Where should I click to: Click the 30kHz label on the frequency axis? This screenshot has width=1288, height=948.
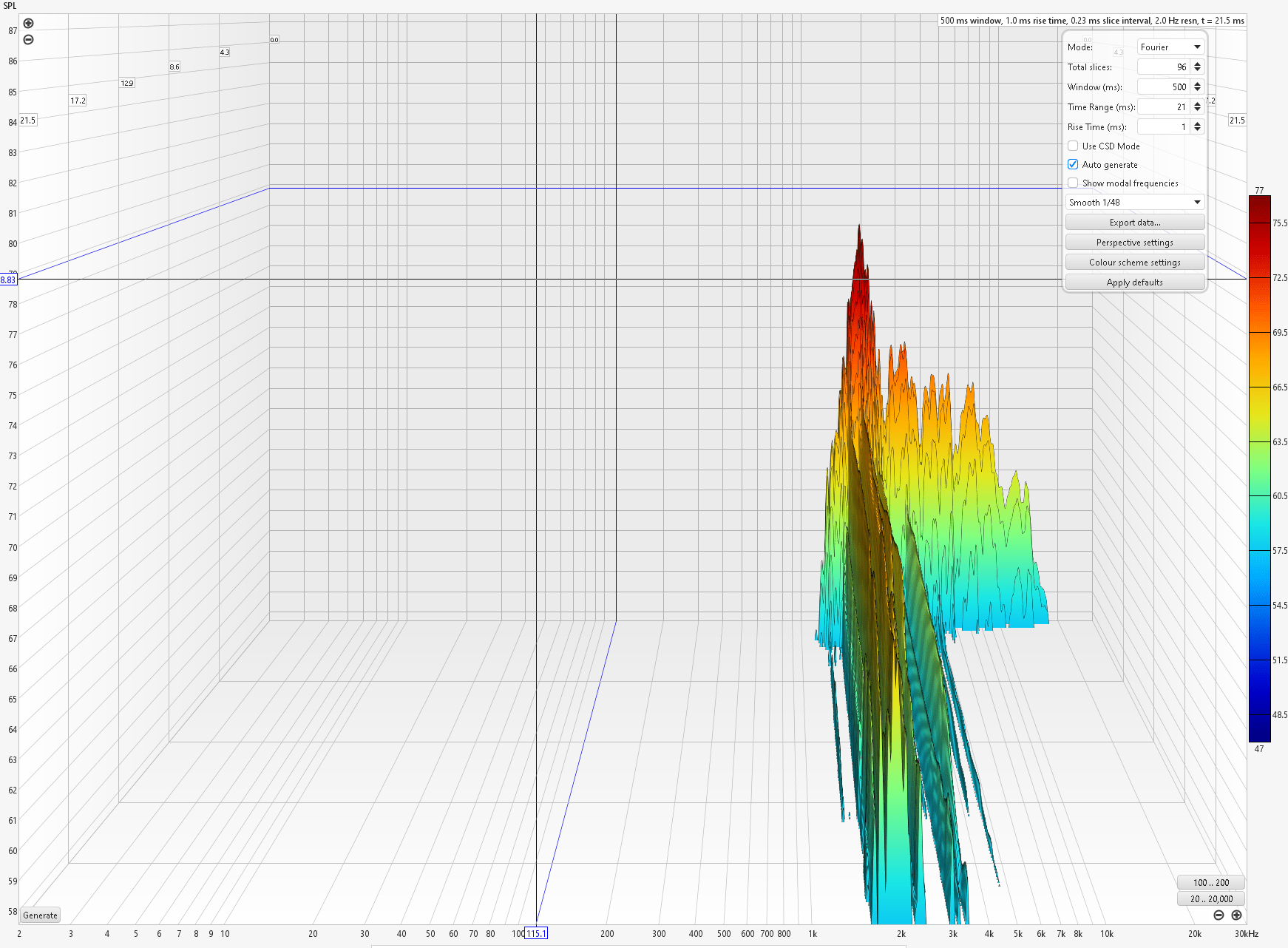coord(1246,934)
